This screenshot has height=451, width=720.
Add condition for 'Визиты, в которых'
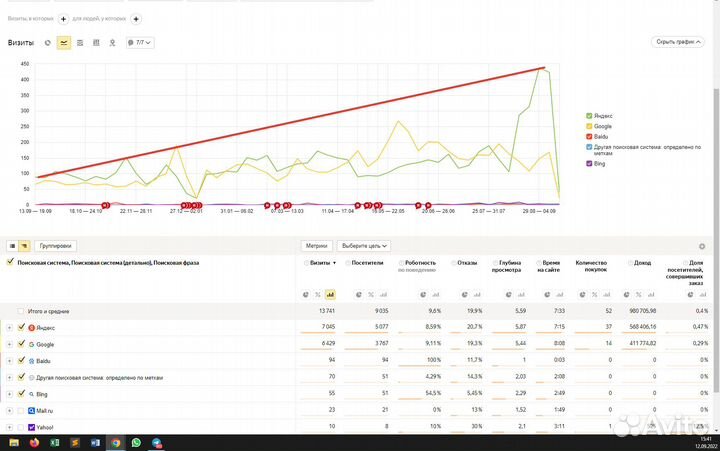click(63, 19)
